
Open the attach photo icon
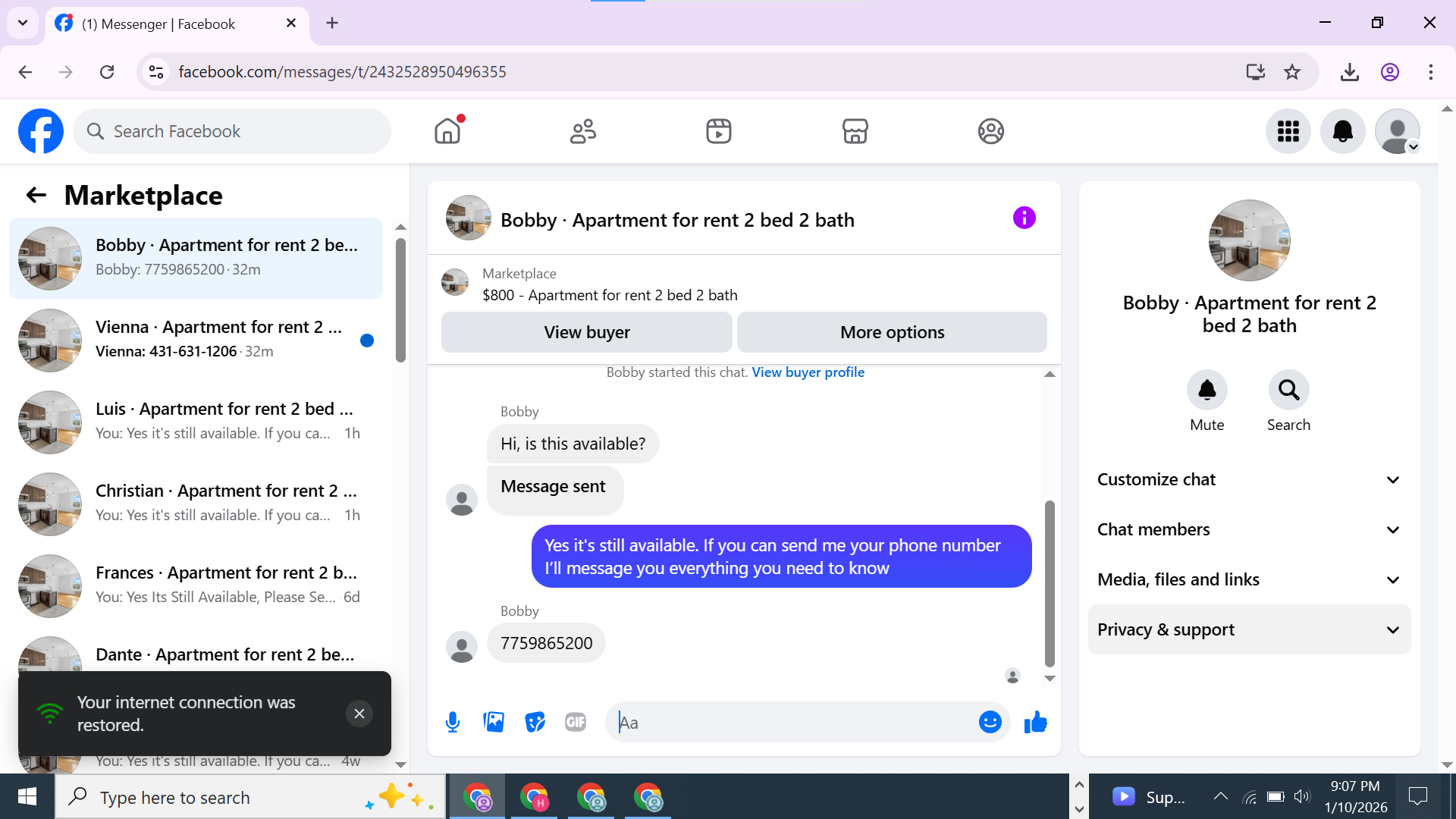[x=494, y=722]
